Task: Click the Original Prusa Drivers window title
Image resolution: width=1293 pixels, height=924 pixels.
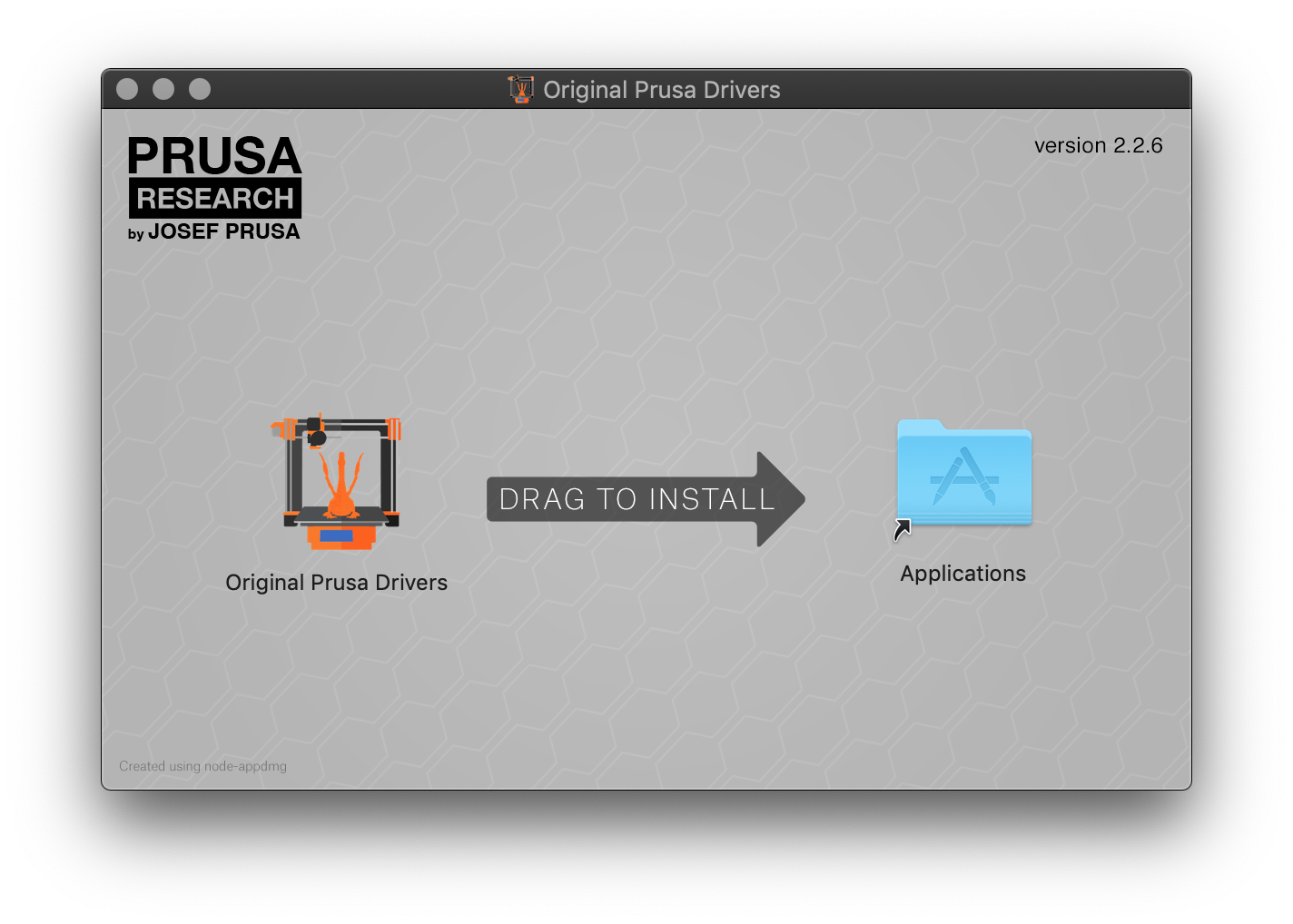Action: tap(662, 90)
